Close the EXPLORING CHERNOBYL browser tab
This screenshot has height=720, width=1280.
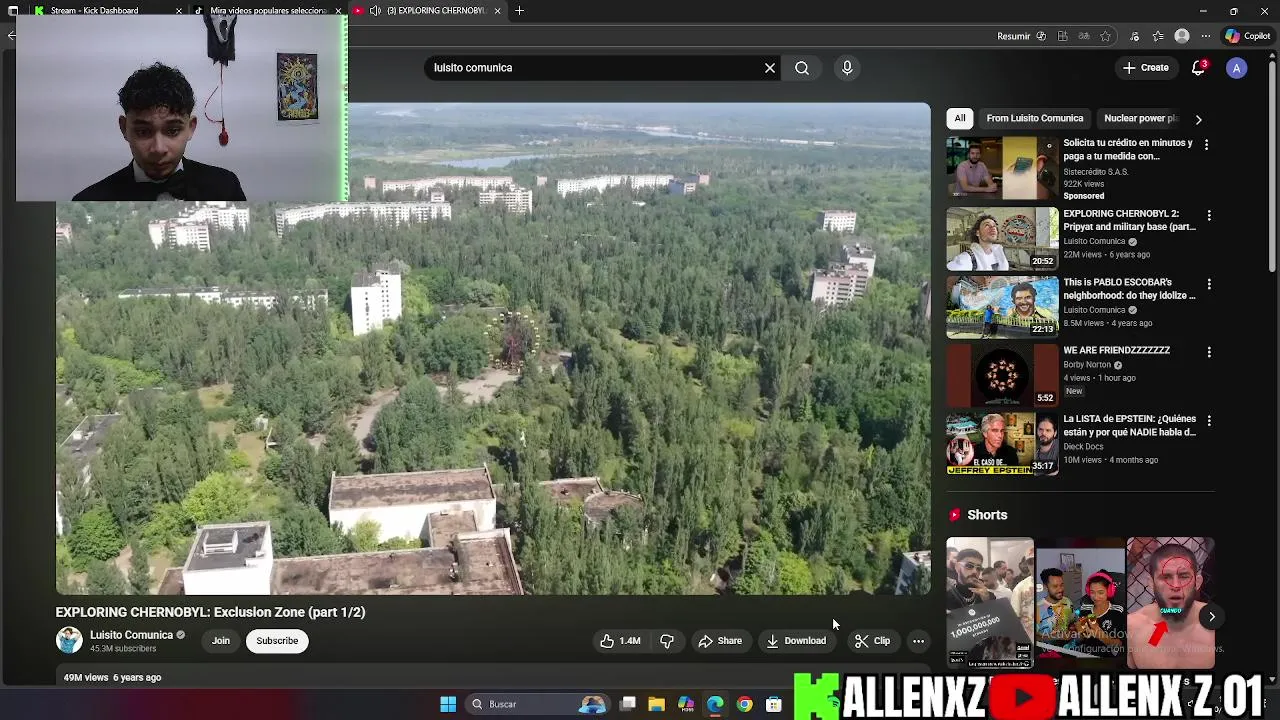pyautogui.click(x=497, y=10)
